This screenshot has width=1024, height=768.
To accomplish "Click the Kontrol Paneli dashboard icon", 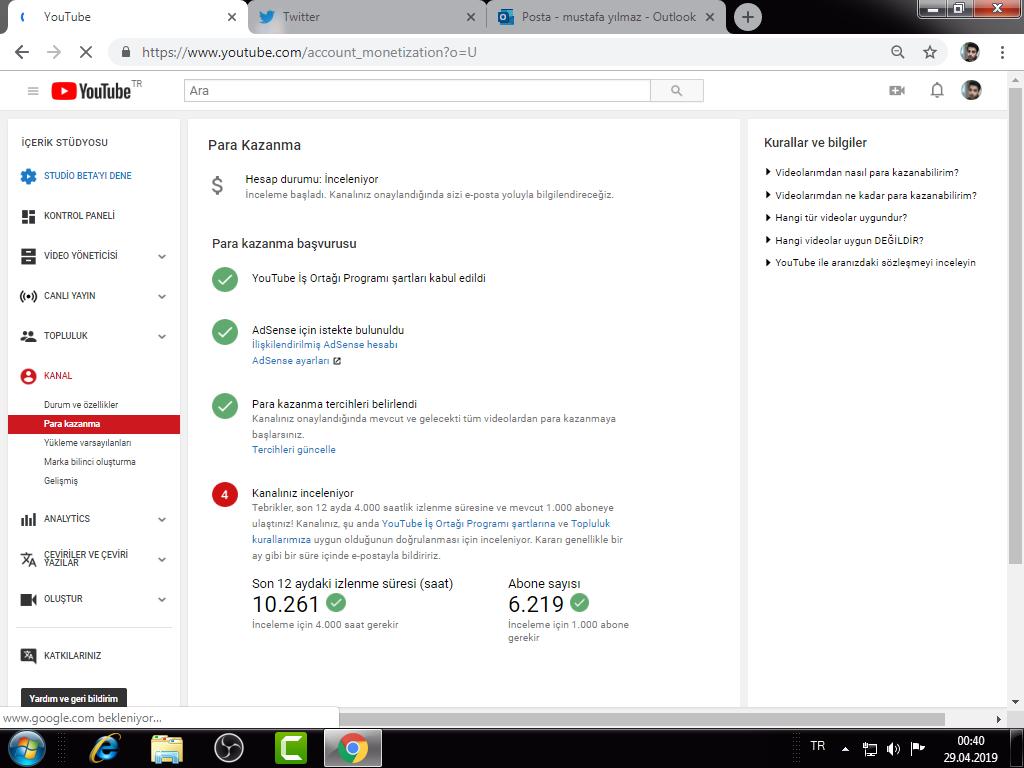I will click(x=28, y=216).
